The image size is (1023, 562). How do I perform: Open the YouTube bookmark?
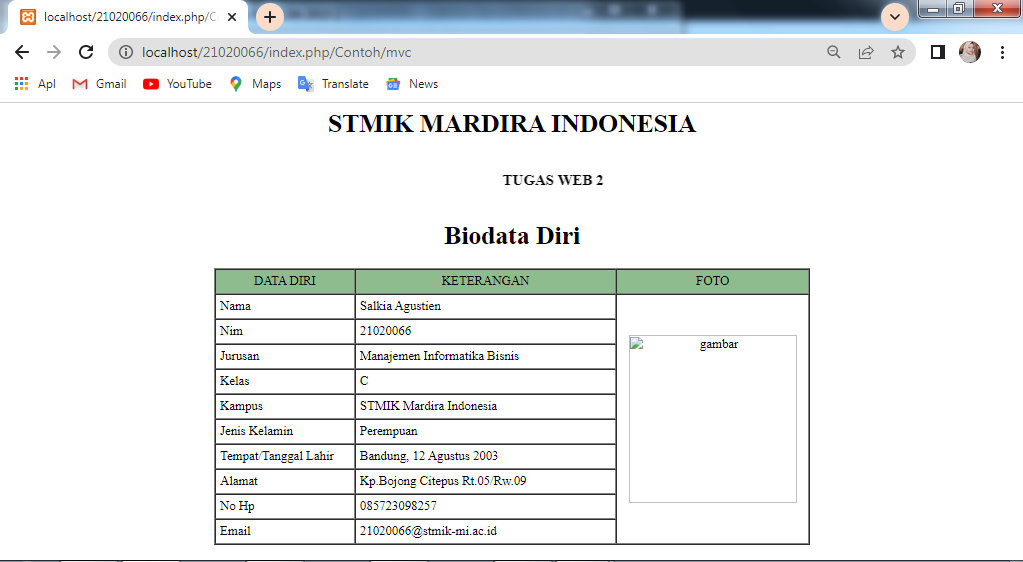177,84
